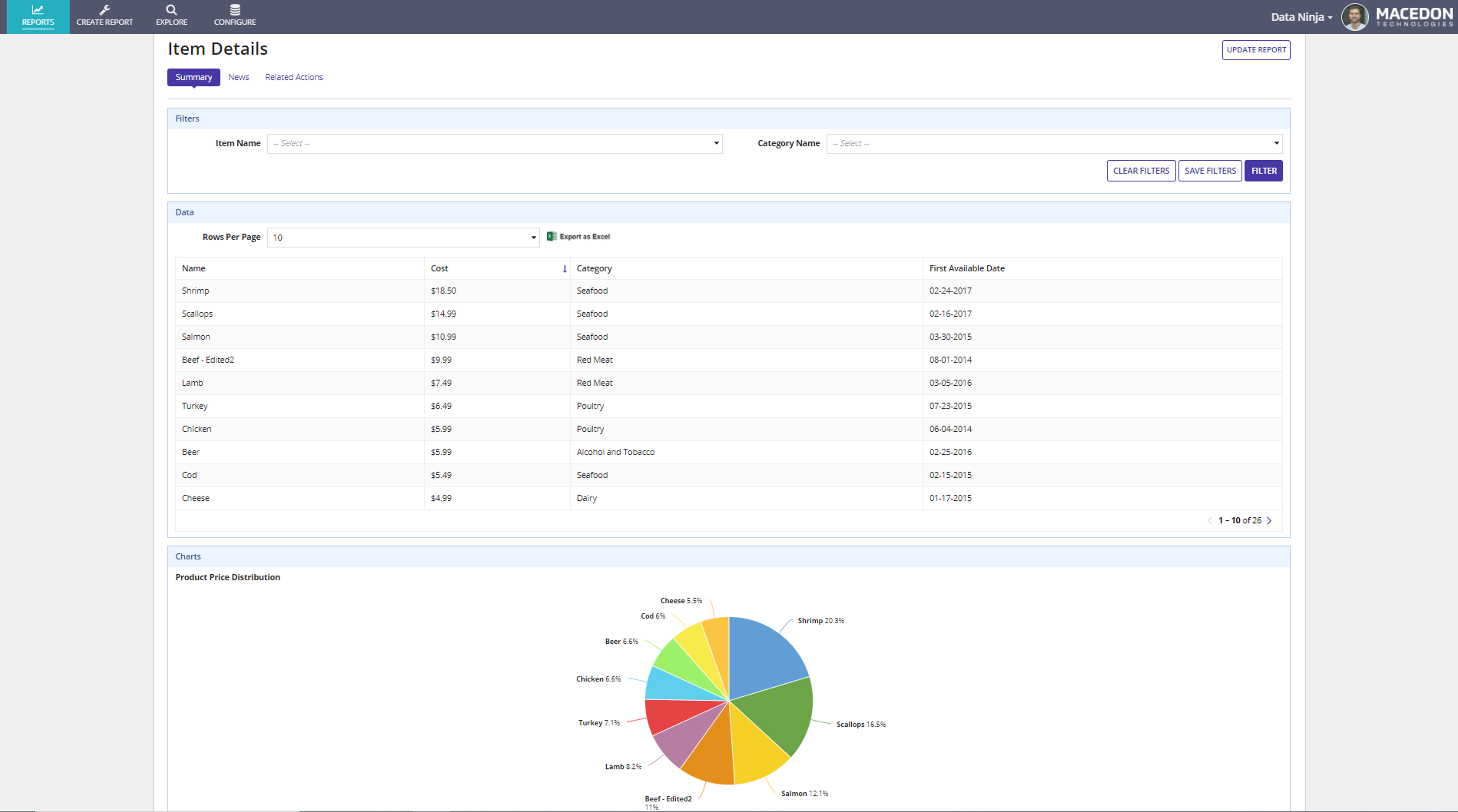The width and height of the screenshot is (1458, 812).
Task: Click the Shrimp 20.3% chart label
Action: [821, 621]
